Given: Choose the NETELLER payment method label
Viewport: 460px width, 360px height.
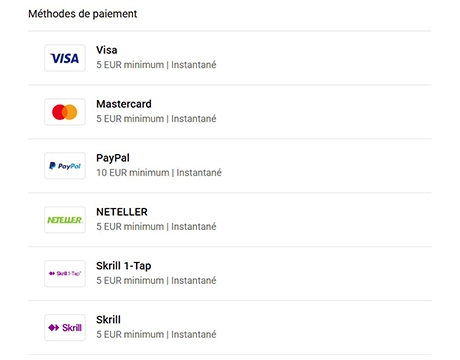Looking at the screenshot, I should (x=122, y=212).
